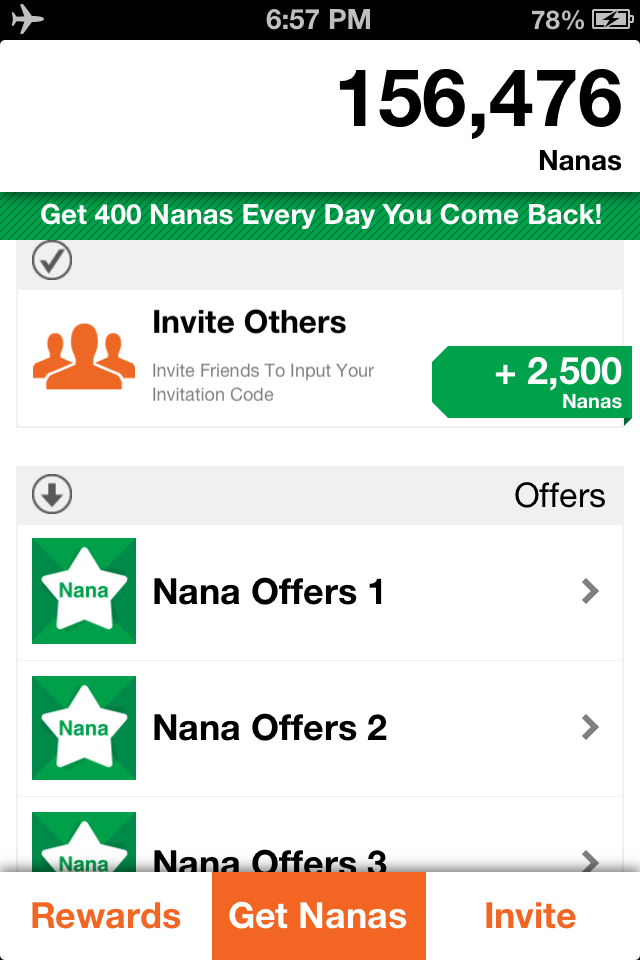Viewport: 640px width, 960px height.
Task: Tap the Get 400 Nanas daily banner
Action: tap(320, 215)
